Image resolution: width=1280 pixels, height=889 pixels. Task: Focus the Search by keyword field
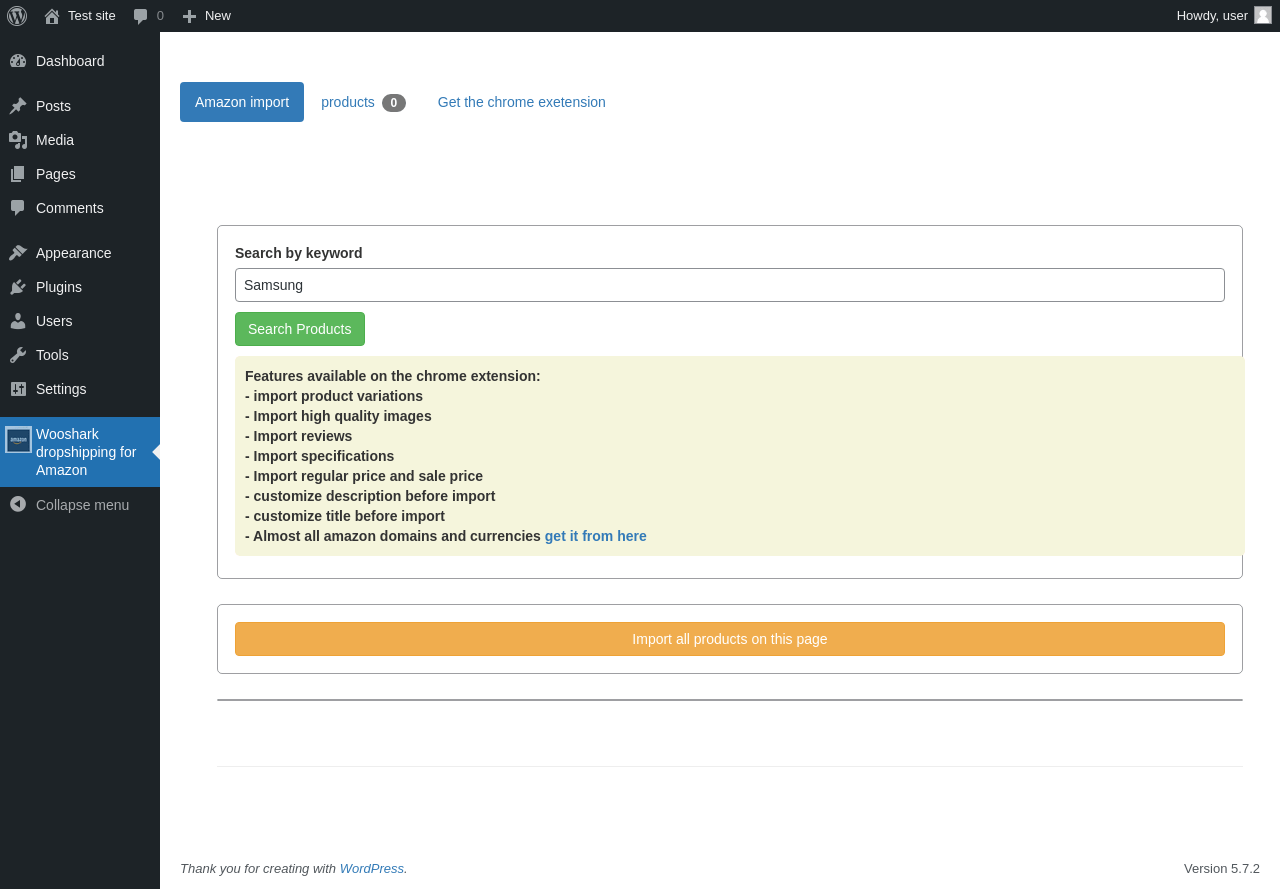pos(730,285)
